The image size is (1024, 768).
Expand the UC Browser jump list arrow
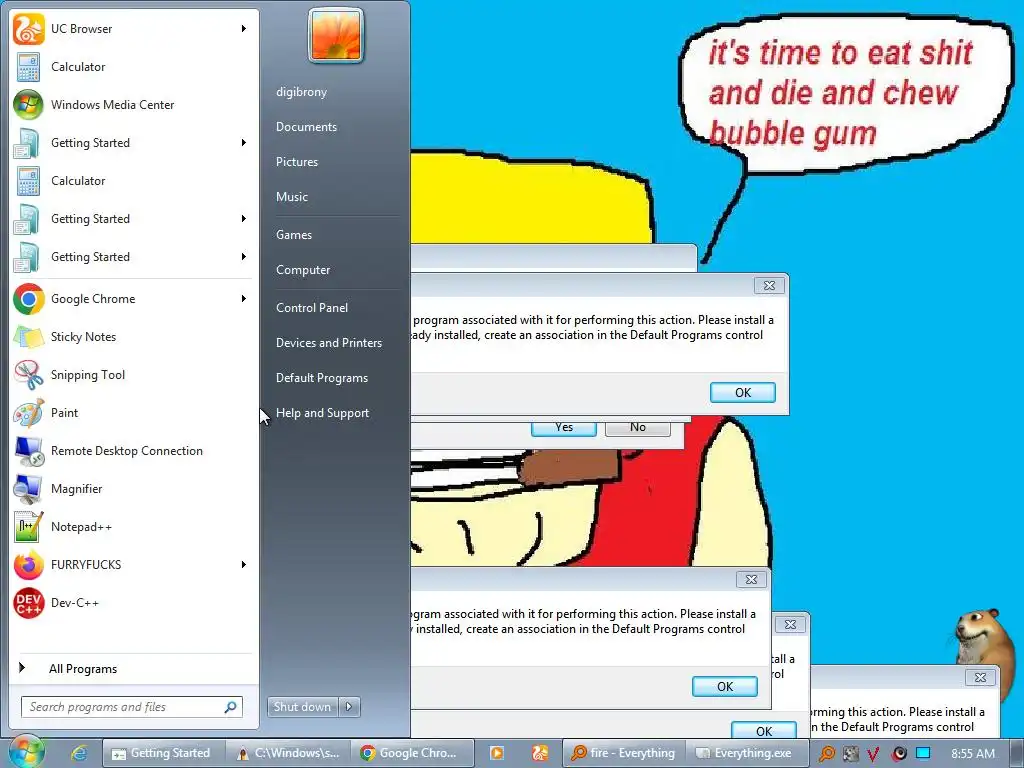coord(244,29)
